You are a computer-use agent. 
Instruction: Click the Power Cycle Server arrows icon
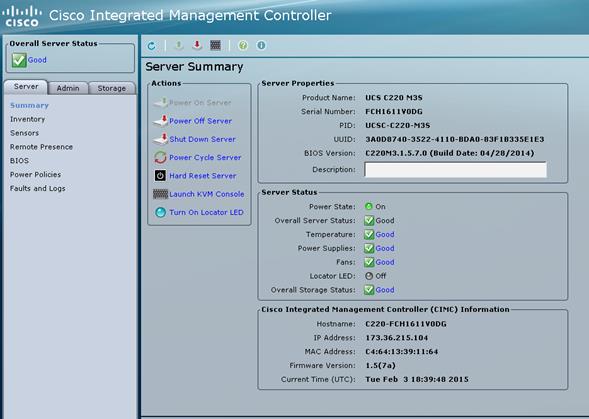pos(160,157)
